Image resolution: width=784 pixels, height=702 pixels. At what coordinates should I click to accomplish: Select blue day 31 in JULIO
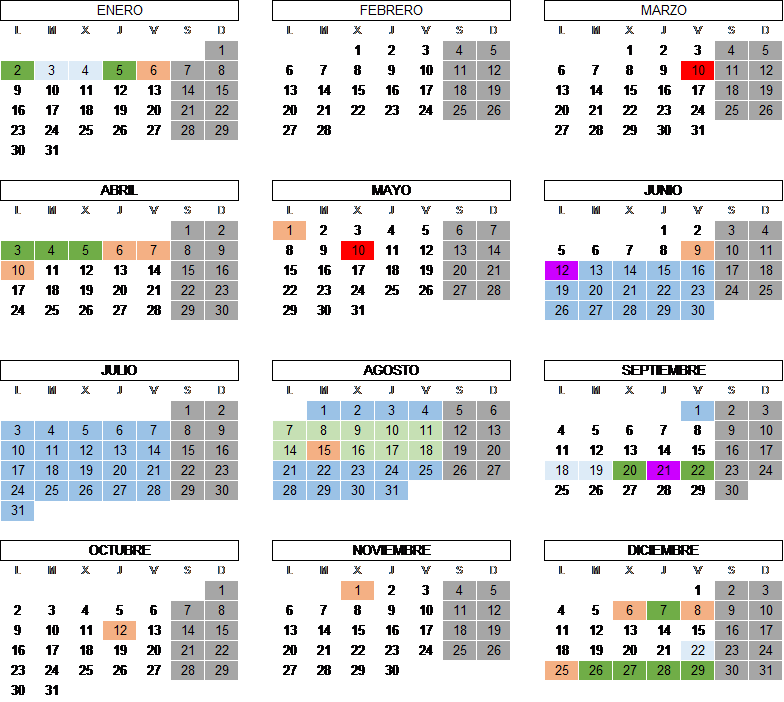point(18,510)
